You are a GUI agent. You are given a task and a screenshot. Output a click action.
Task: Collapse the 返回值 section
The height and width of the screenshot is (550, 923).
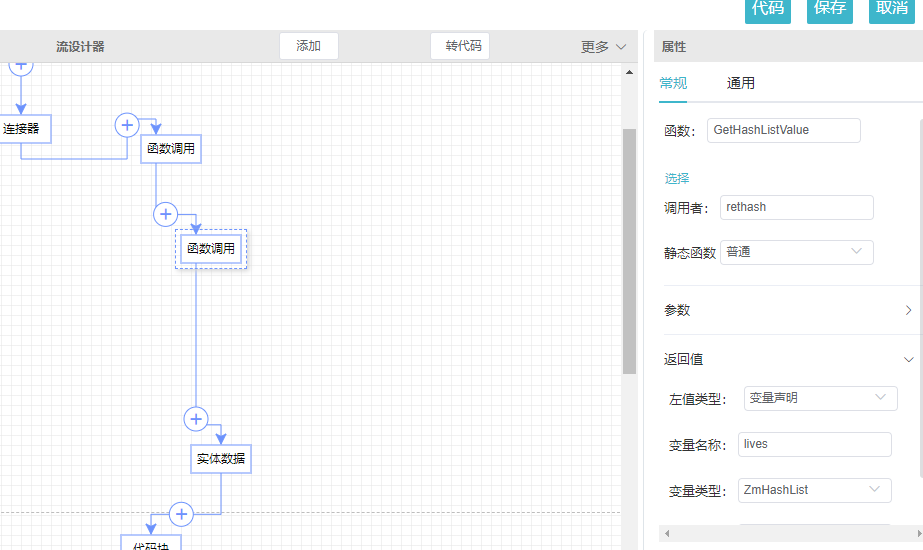788,359
